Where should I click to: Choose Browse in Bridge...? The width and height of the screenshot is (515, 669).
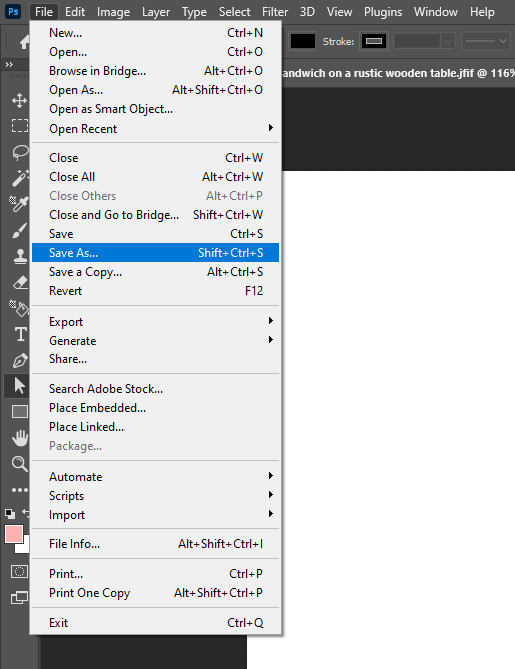point(155,70)
